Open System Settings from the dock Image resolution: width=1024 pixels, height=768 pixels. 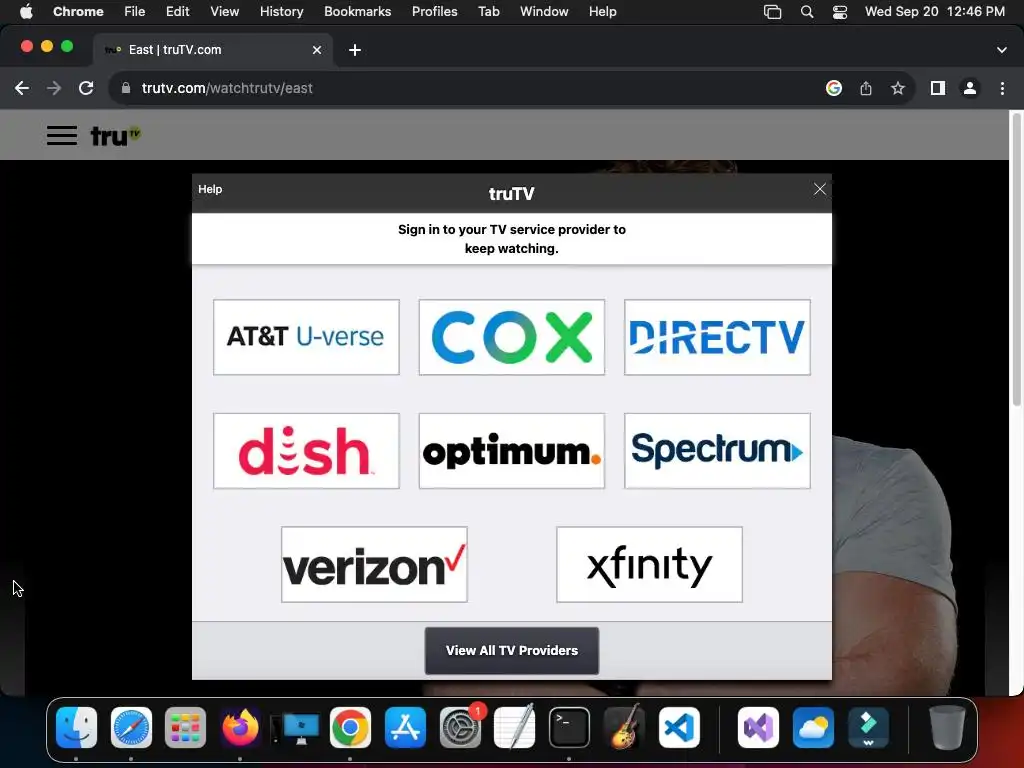point(460,727)
